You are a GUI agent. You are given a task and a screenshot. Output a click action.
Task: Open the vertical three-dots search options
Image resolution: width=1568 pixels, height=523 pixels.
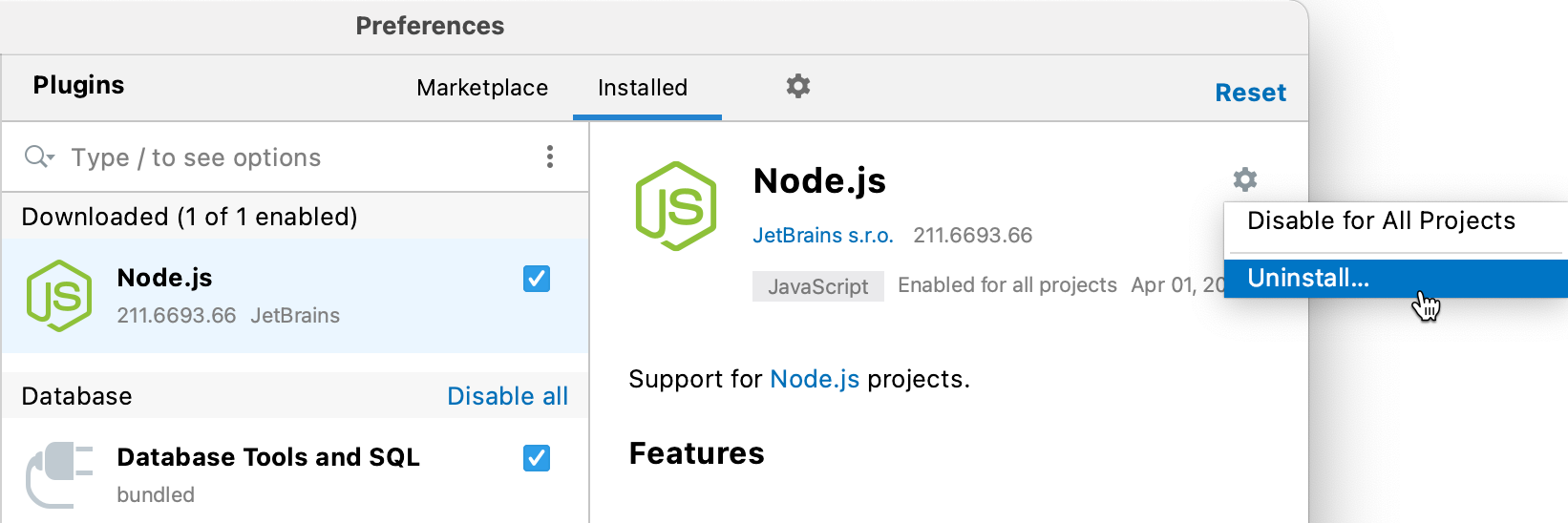(x=550, y=157)
